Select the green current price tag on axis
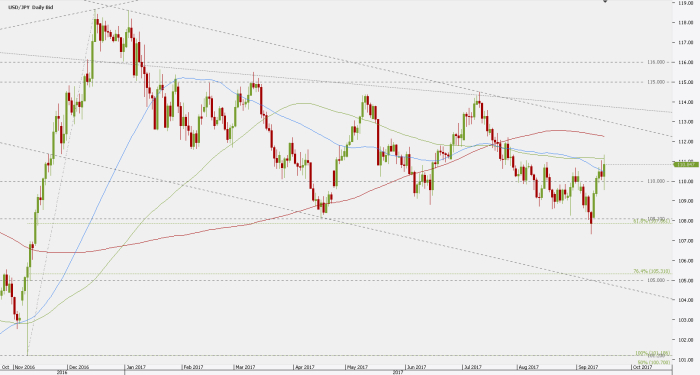 tap(685, 165)
